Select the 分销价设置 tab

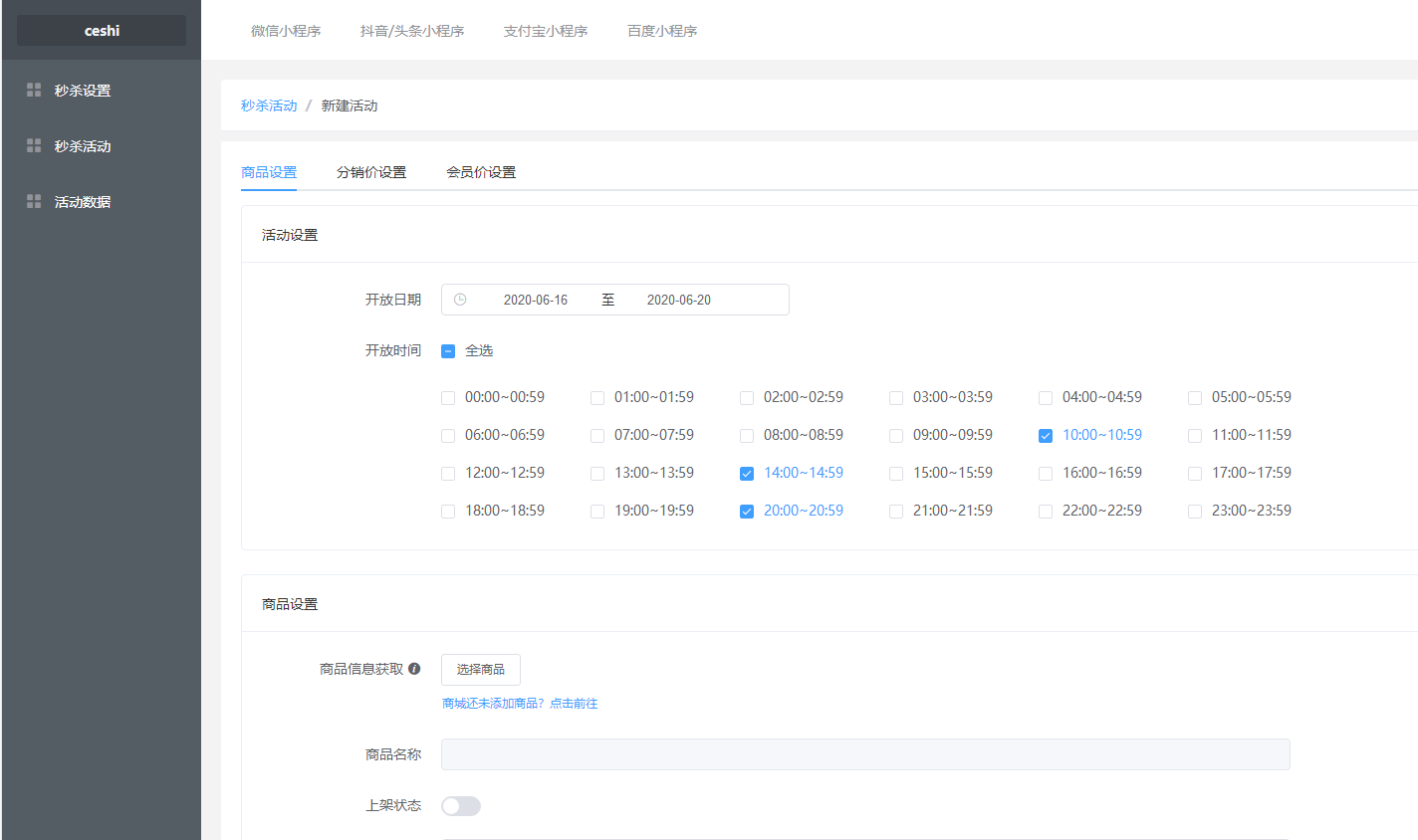pyautogui.click(x=371, y=172)
